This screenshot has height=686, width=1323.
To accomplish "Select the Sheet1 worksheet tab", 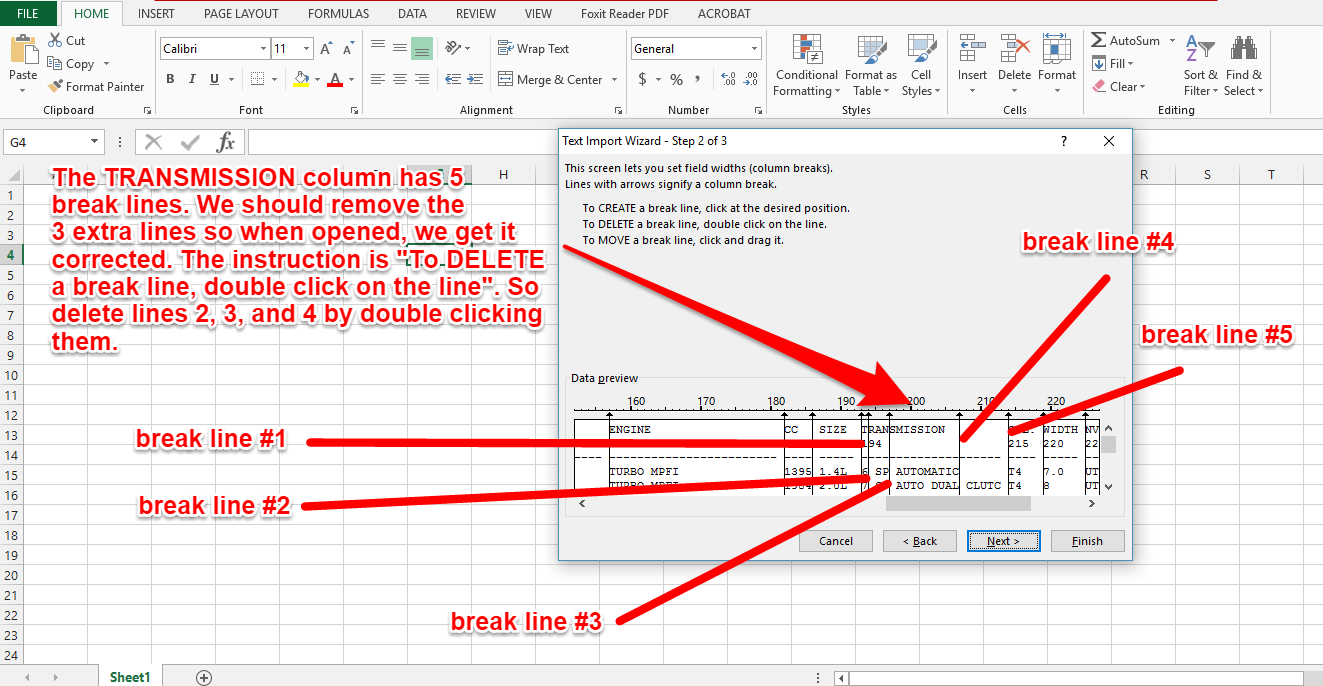I will (129, 677).
